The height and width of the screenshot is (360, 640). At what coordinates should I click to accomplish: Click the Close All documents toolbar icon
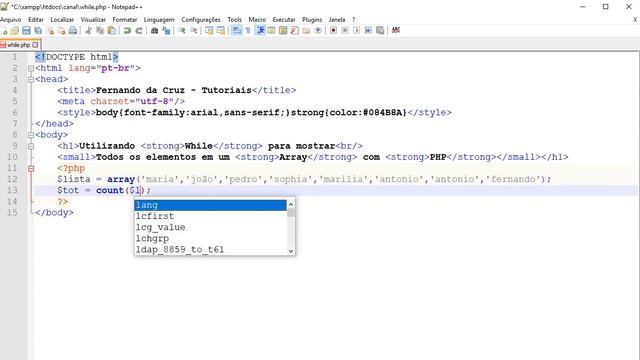point(62,31)
